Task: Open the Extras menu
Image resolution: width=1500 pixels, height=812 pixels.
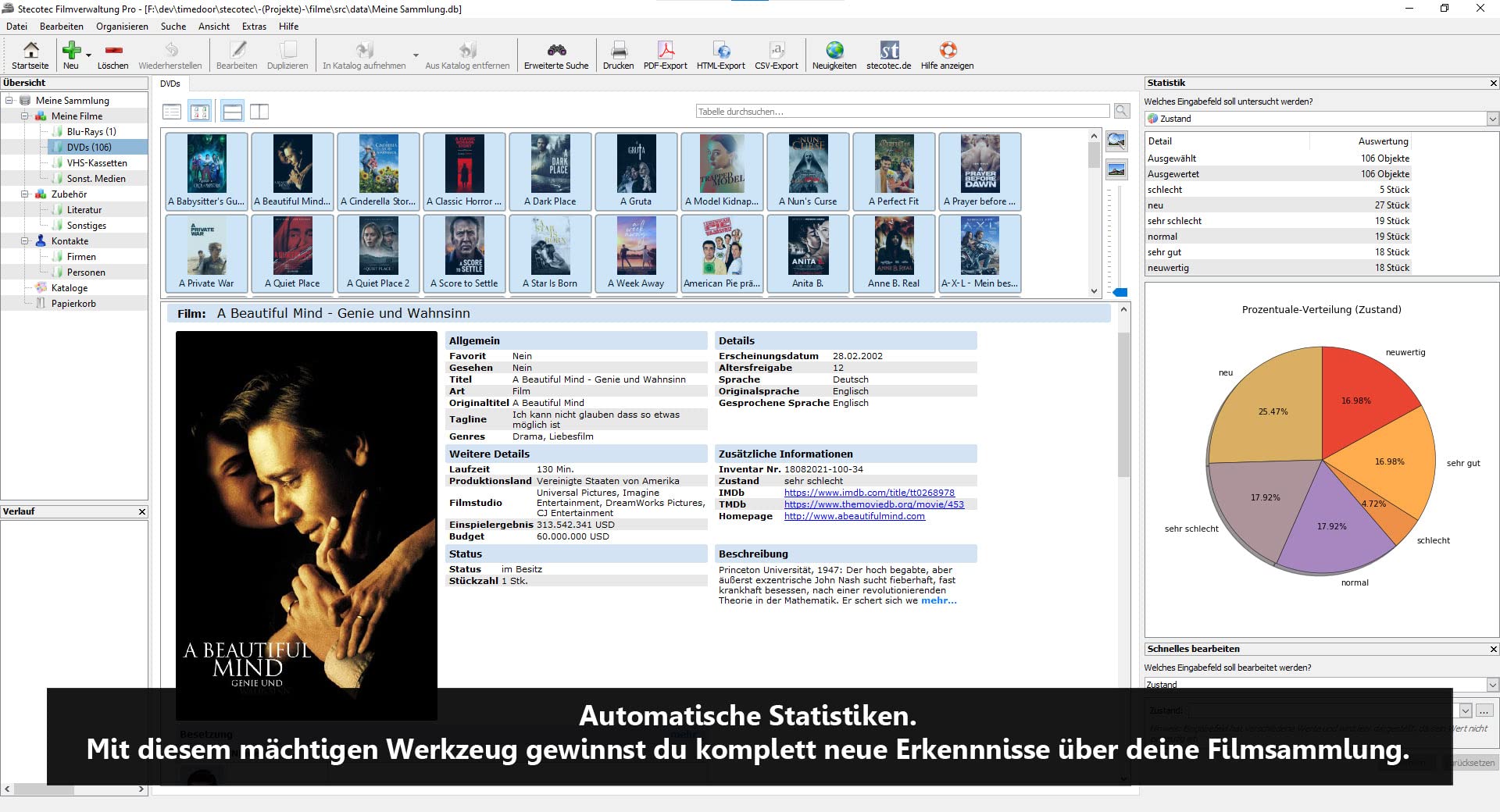Action: [254, 26]
